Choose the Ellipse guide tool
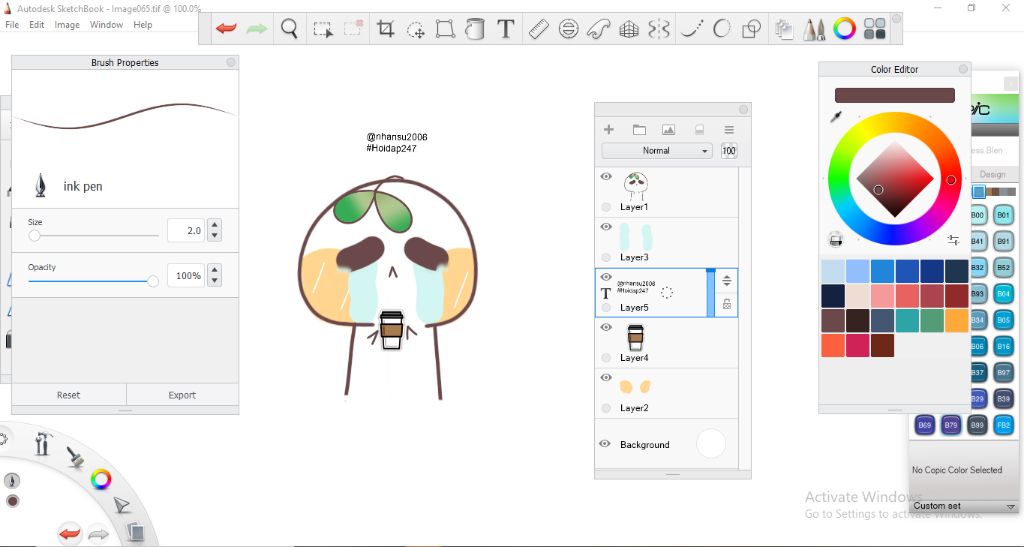1024x547 pixels. [x=568, y=29]
